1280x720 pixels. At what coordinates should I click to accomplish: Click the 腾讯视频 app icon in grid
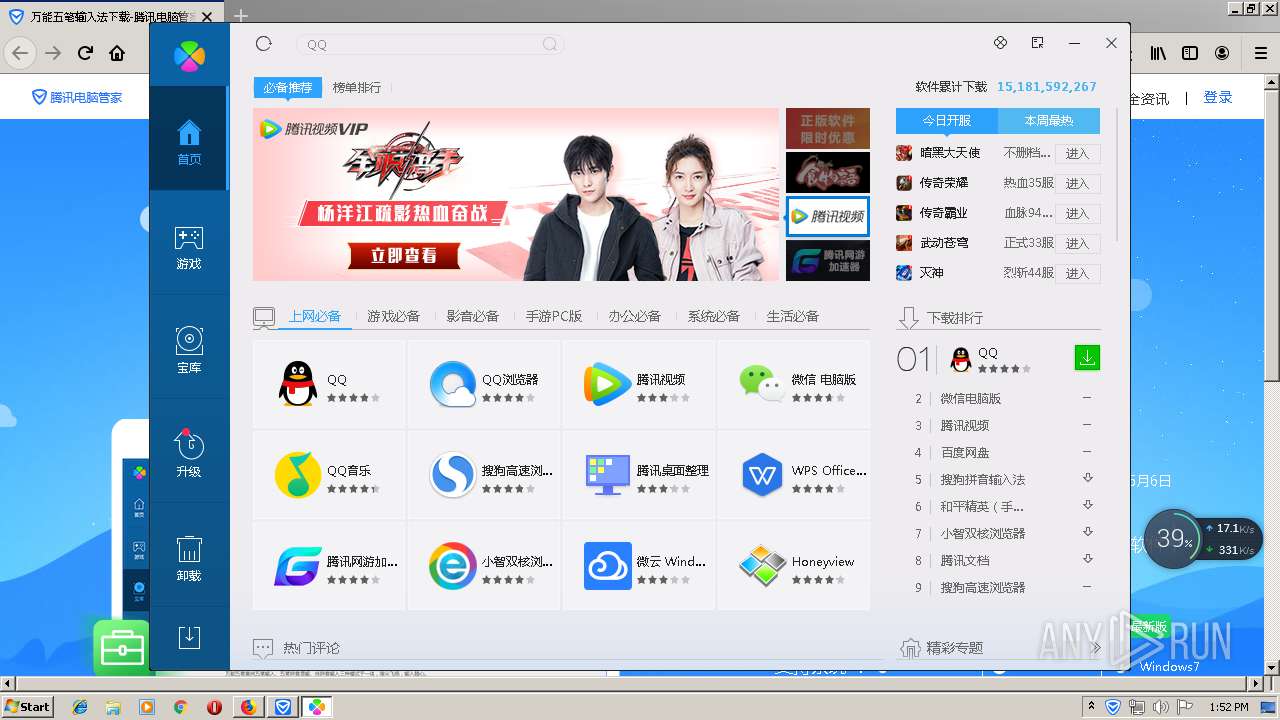click(x=607, y=384)
